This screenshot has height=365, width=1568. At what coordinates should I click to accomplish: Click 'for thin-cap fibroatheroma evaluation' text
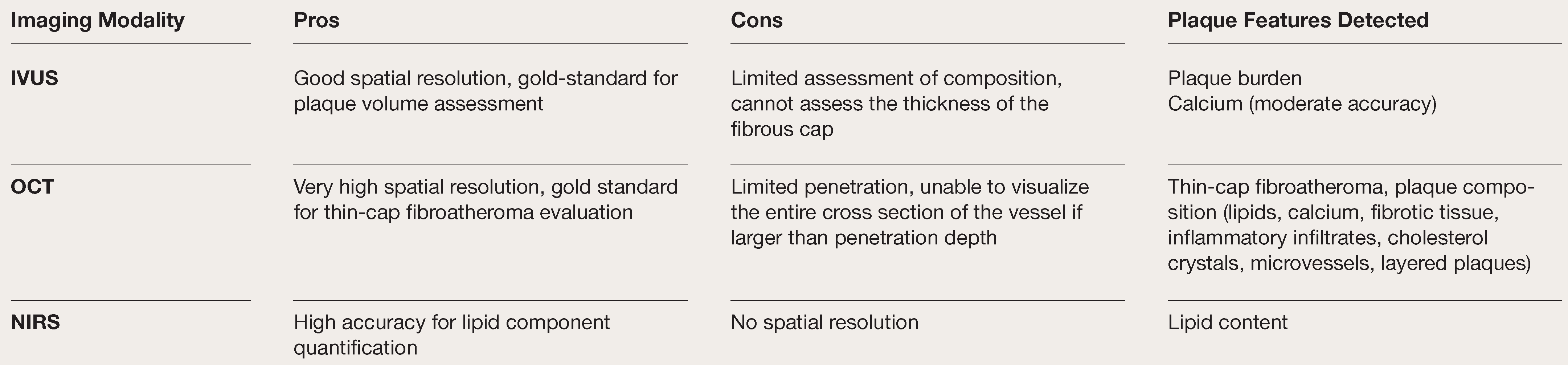tap(463, 213)
